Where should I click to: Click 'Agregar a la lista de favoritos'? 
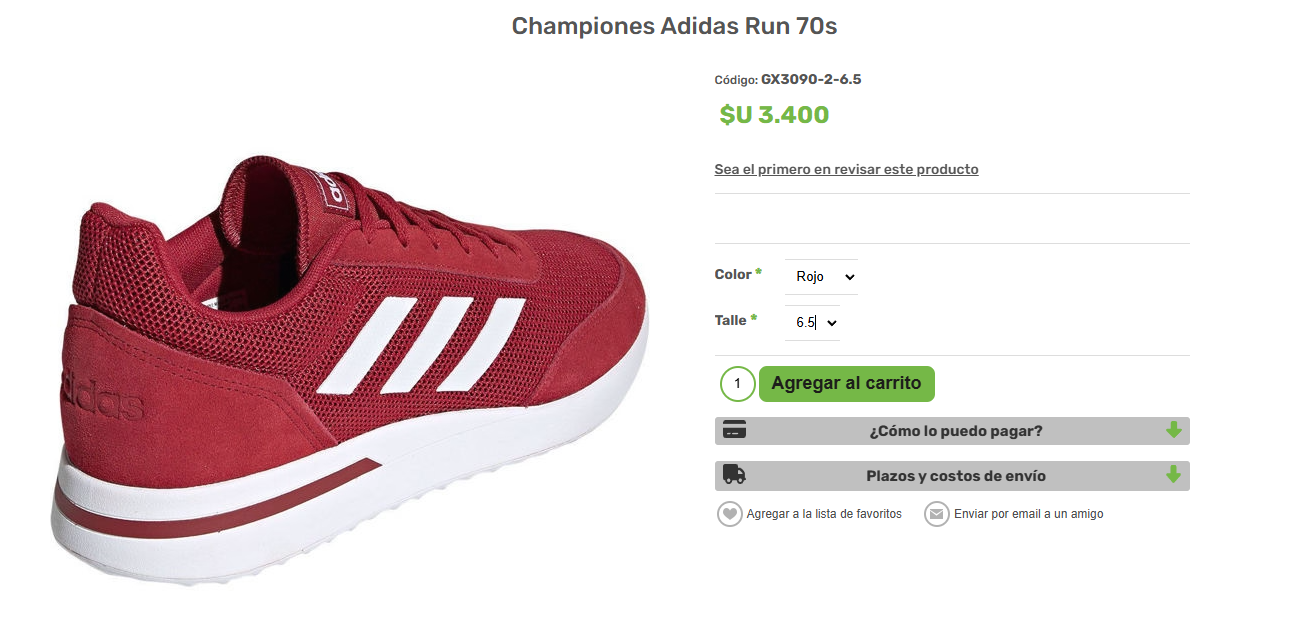[x=824, y=514]
